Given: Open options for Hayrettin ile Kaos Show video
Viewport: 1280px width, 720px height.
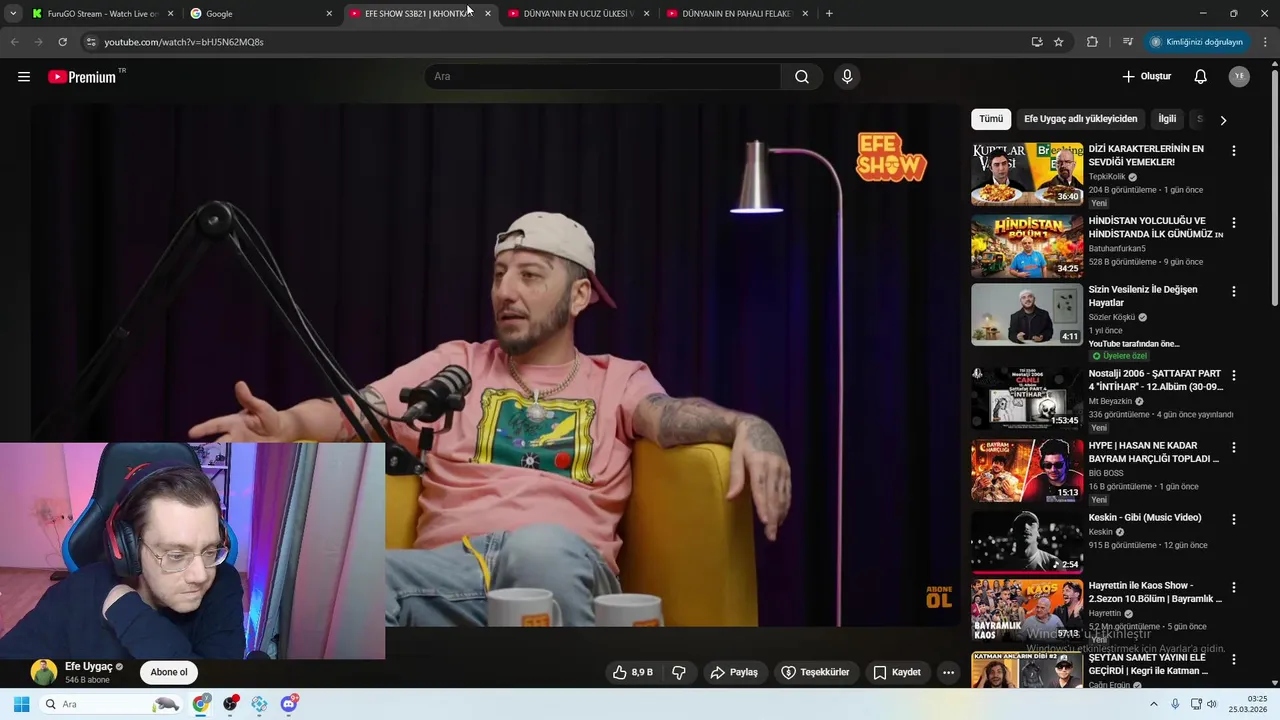Looking at the screenshot, I should 1233,588.
